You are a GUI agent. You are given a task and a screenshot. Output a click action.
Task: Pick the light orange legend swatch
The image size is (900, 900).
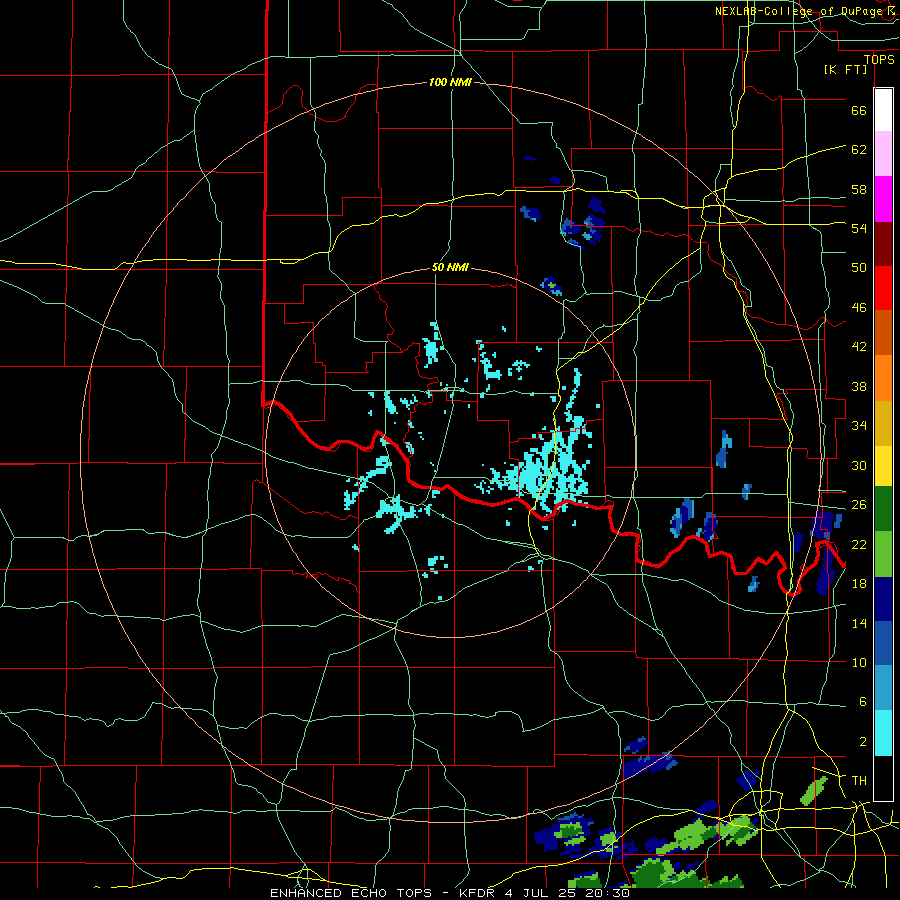[x=883, y=378]
